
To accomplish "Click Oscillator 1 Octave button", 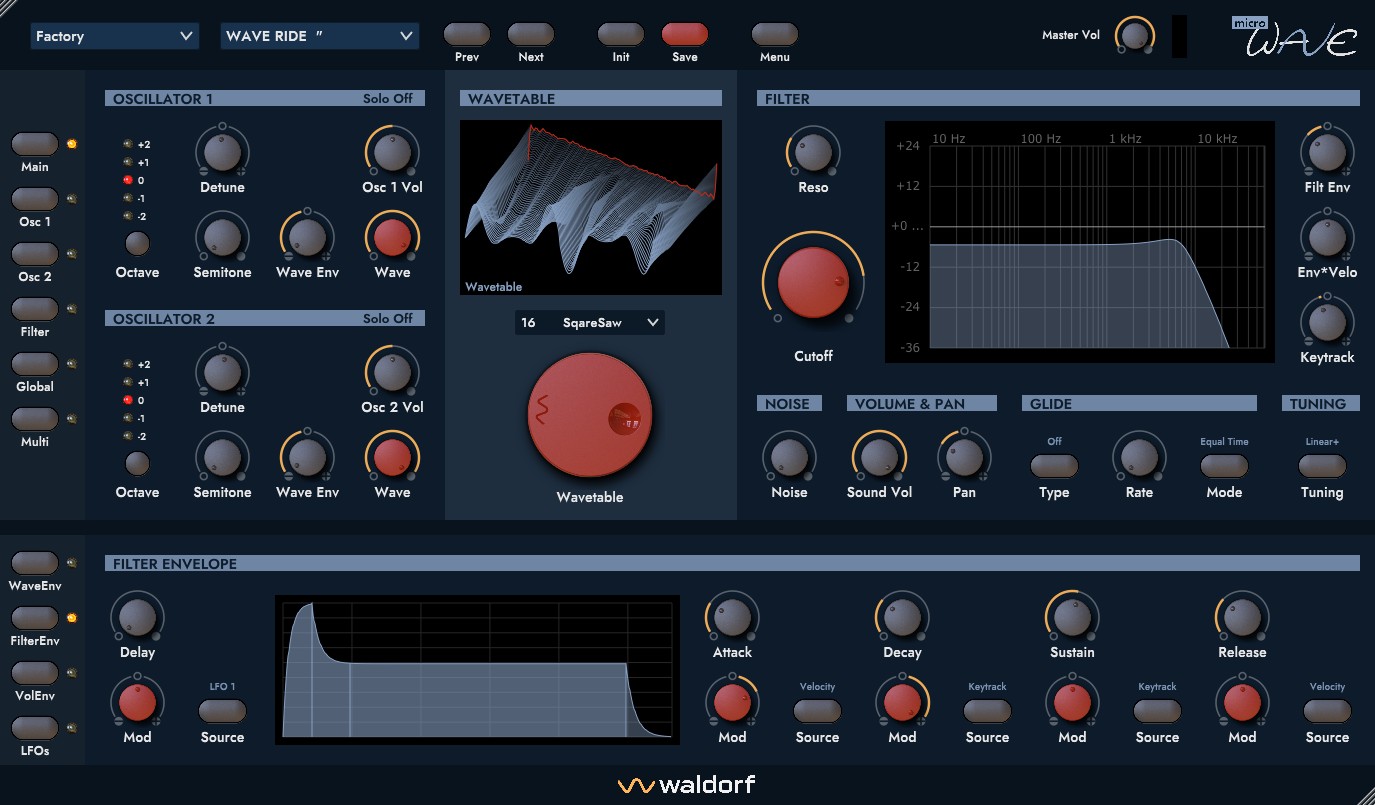I will (137, 243).
